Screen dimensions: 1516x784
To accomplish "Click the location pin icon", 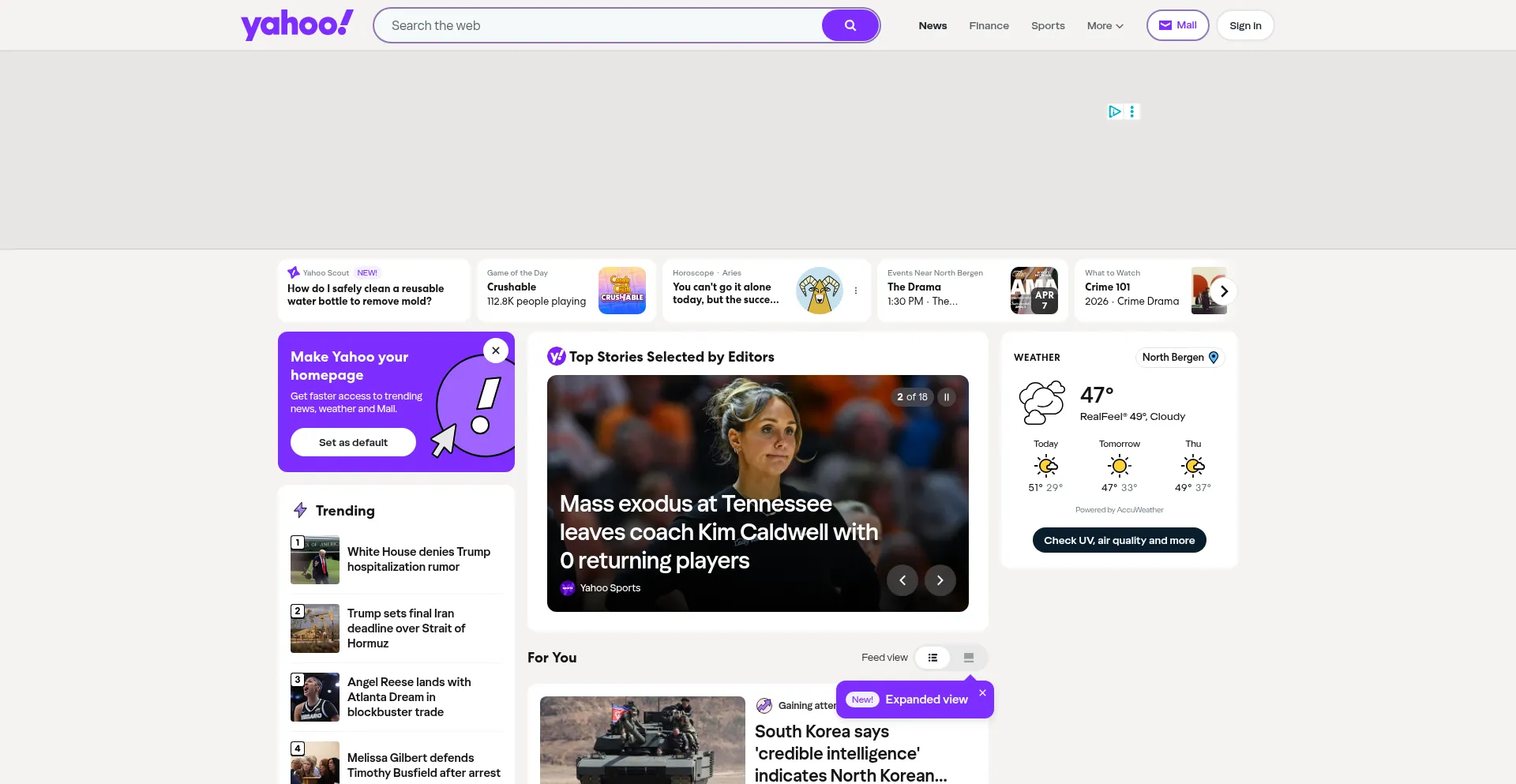I will 1214,358.
